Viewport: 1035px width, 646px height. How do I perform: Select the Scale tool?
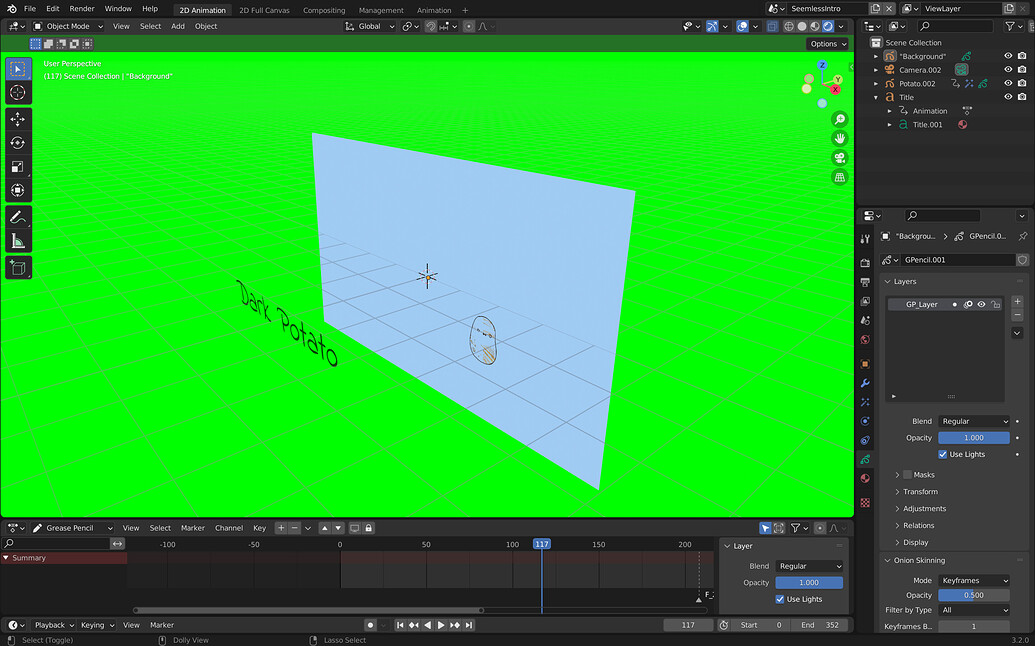16,166
